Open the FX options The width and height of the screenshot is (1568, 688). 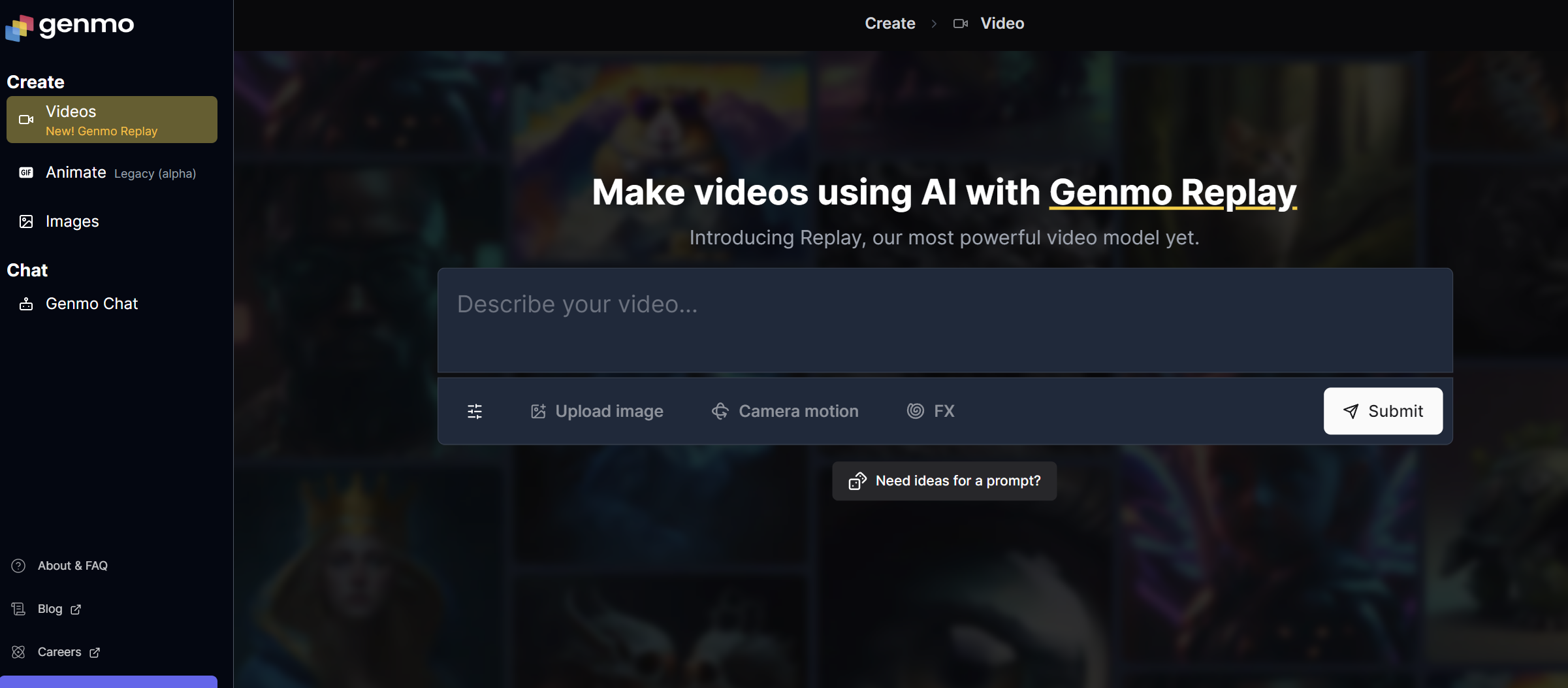931,411
